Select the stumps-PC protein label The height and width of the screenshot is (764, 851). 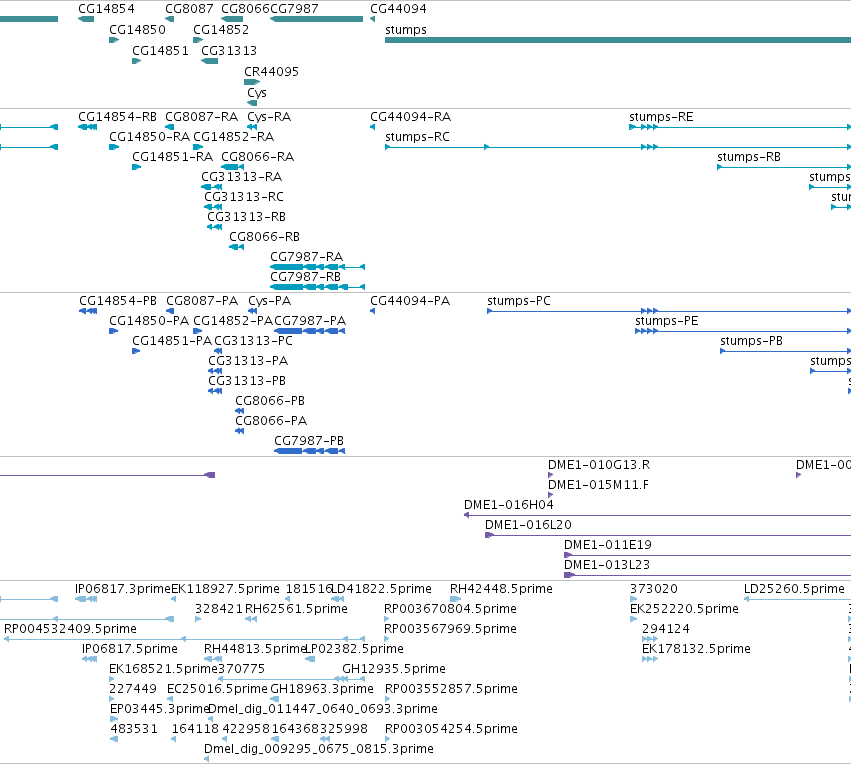click(519, 301)
